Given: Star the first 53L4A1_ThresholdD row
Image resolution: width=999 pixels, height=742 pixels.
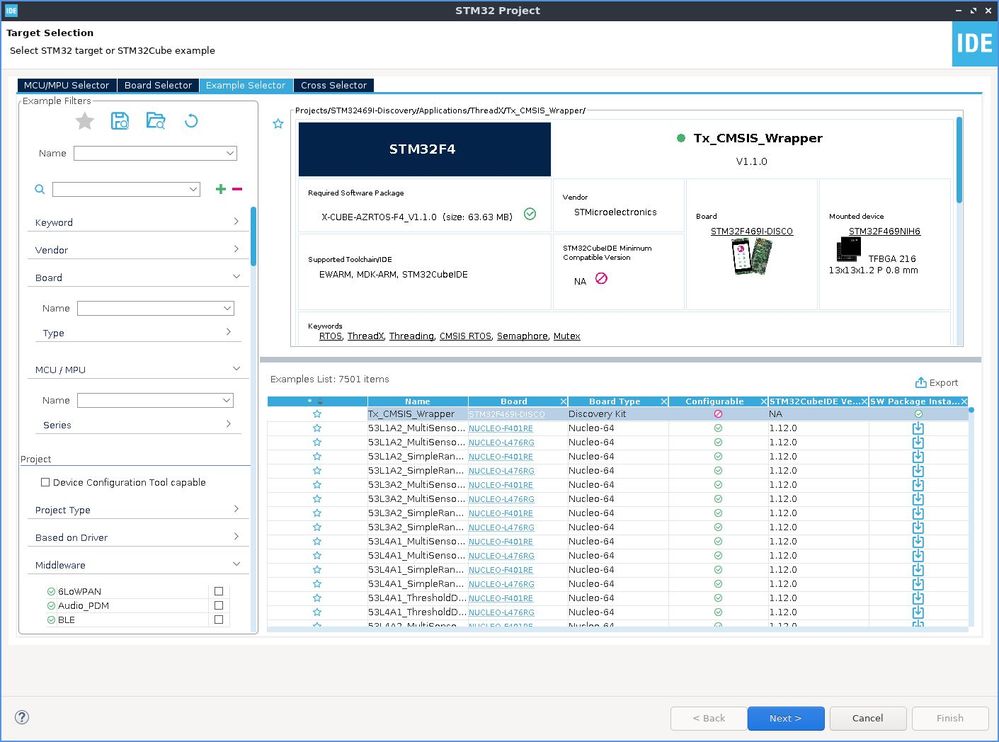Looking at the screenshot, I should click(x=317, y=598).
